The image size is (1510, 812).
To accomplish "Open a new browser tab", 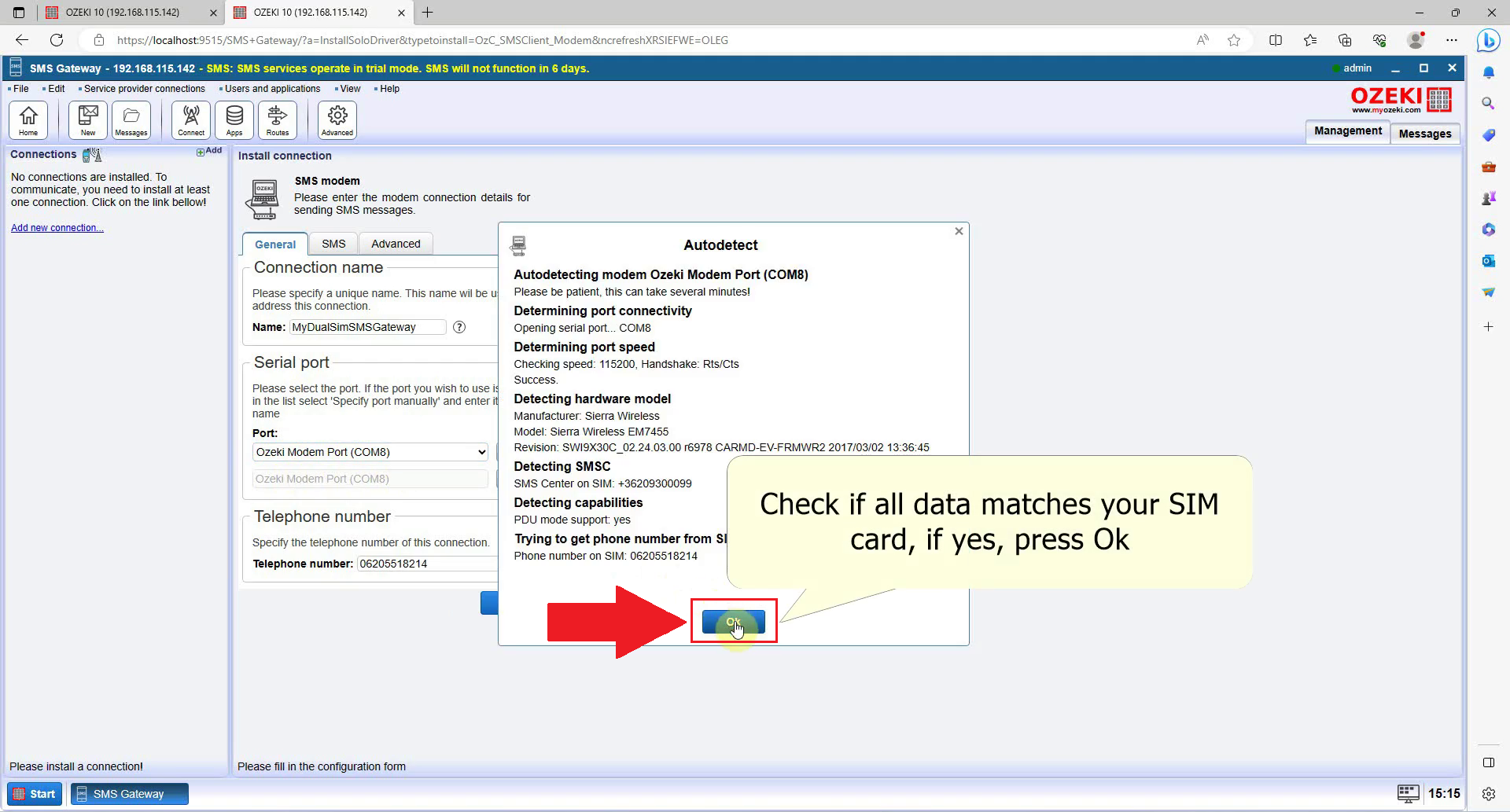I will click(428, 13).
